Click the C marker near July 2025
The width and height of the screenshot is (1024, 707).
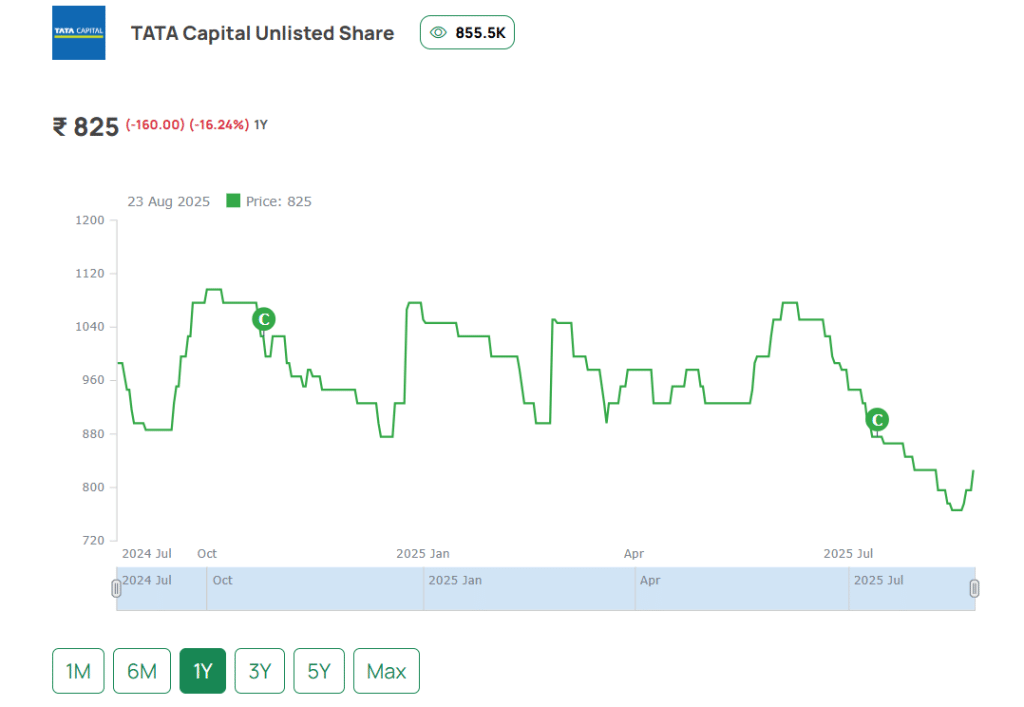pyautogui.click(x=877, y=420)
